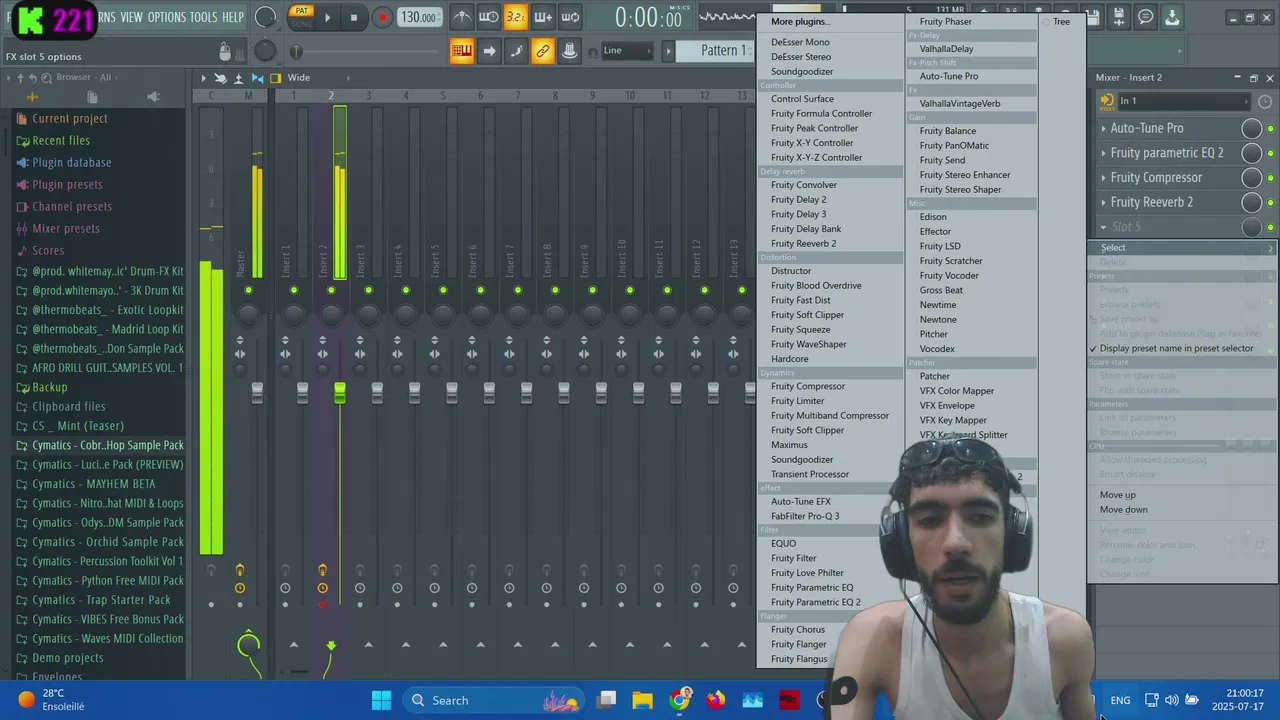
Task: Open HELP menu in menu bar
Action: click(x=233, y=17)
